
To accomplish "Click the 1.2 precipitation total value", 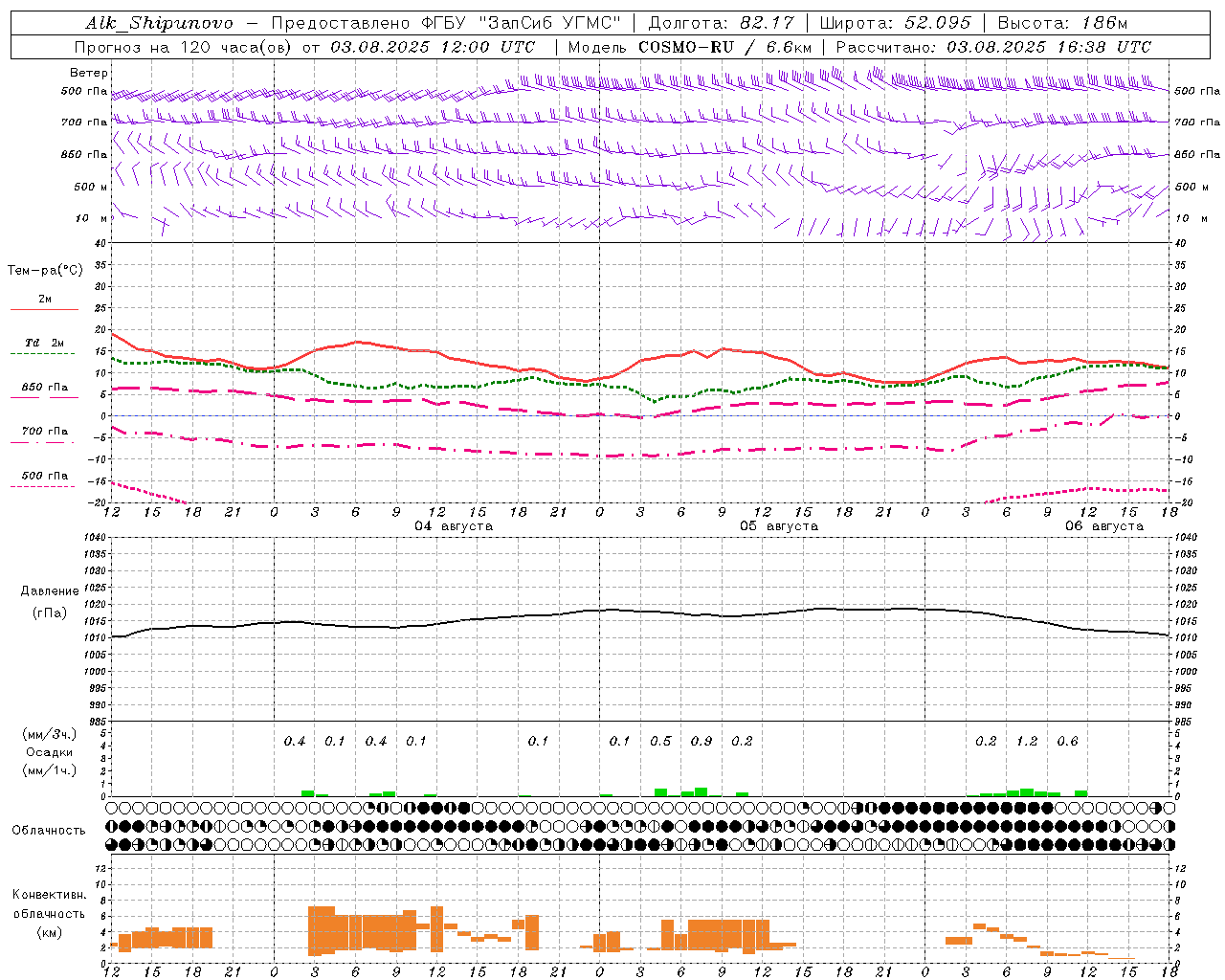I will click(1027, 742).
